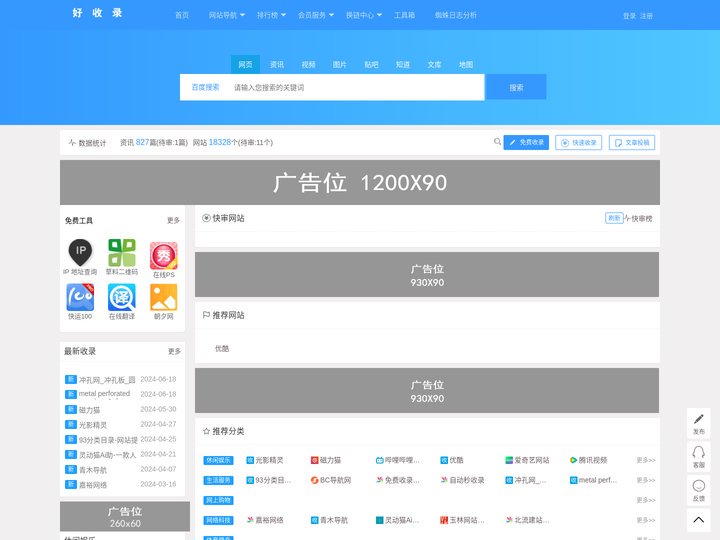Click the 文章投稿 button
The image size is (720, 540).
pyautogui.click(x=632, y=142)
